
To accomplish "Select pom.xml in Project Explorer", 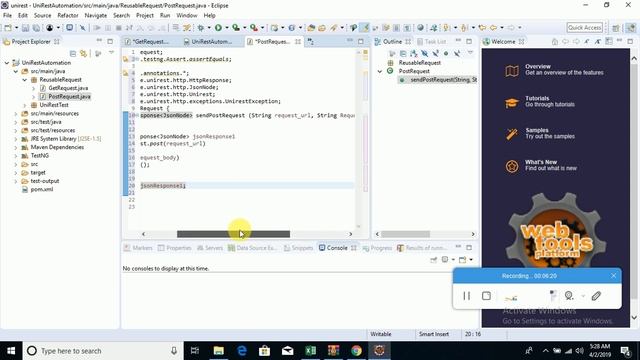I will [42, 189].
